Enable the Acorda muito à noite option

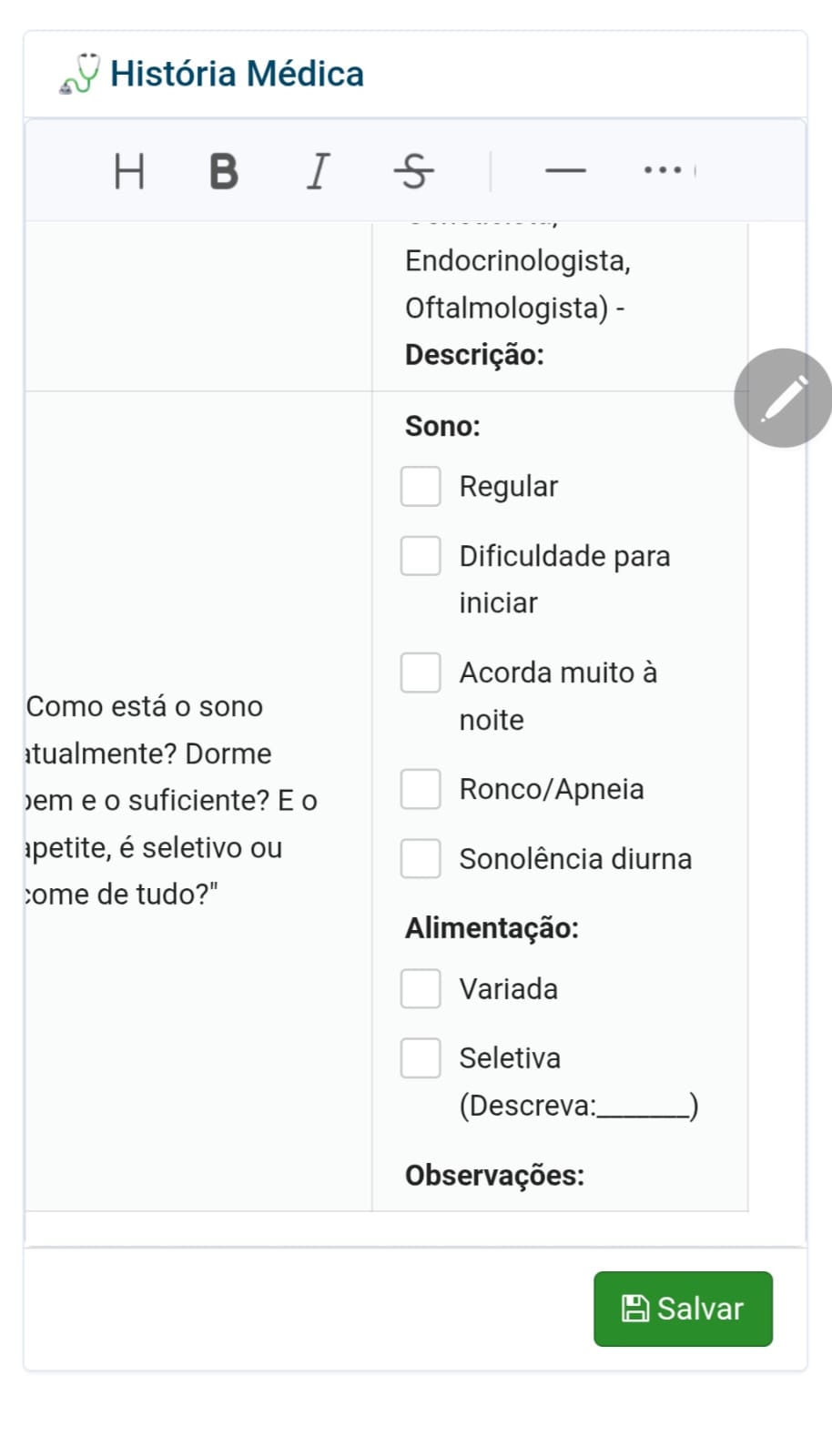click(x=421, y=672)
